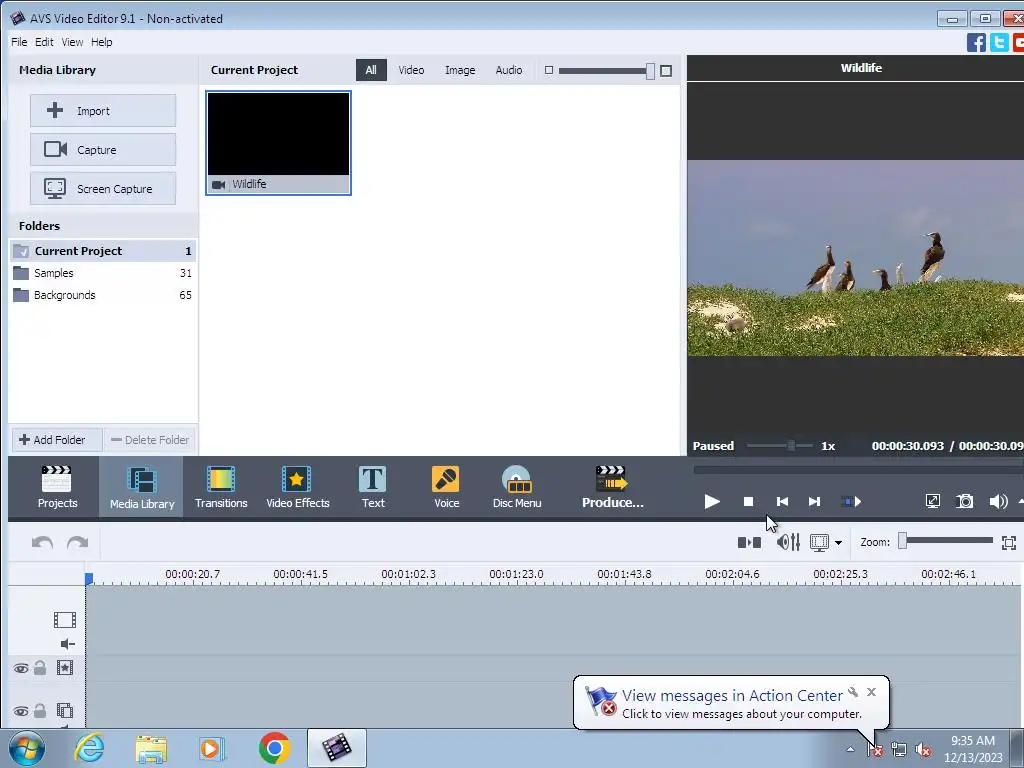Open the Disc Menu section
This screenshot has width=1024, height=768.
517,487
